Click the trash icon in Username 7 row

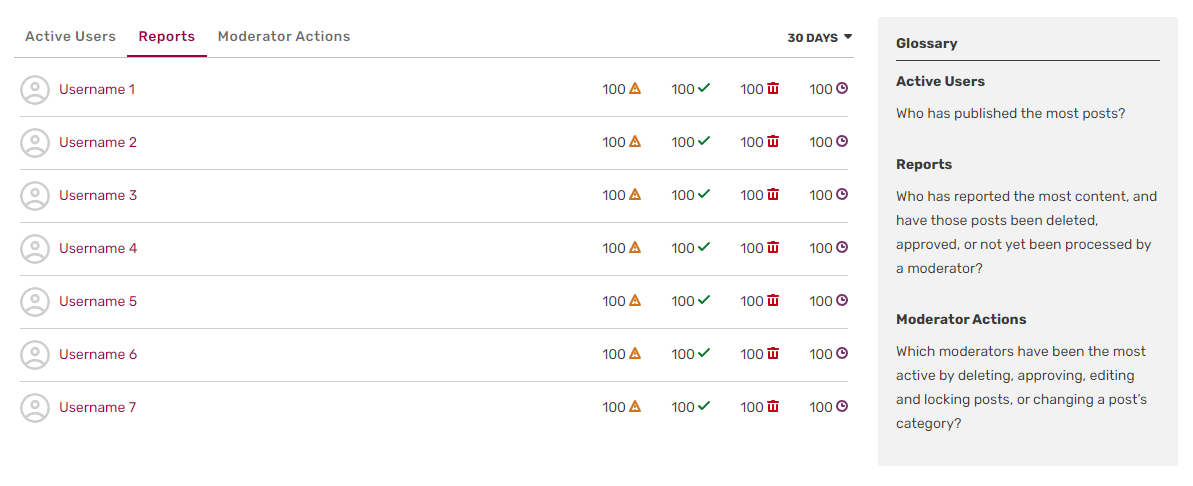[773, 407]
